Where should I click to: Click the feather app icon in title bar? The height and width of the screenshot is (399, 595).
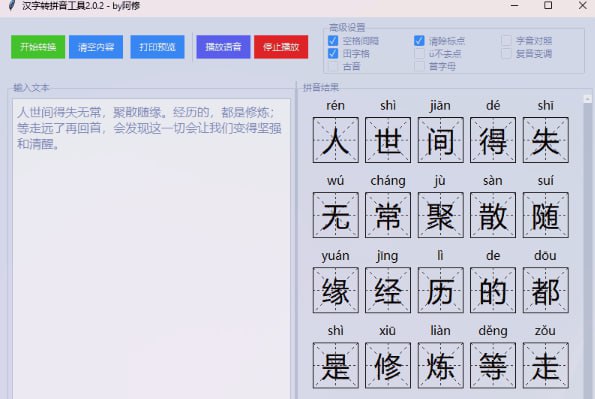coord(12,5)
